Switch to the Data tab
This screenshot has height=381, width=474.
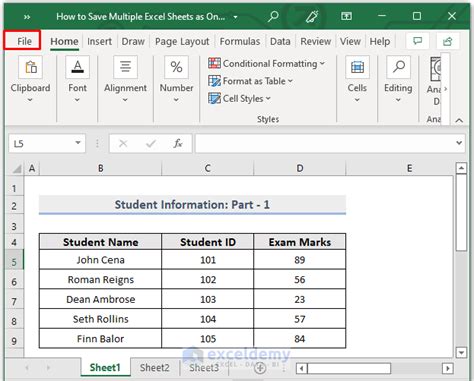pyautogui.click(x=280, y=41)
